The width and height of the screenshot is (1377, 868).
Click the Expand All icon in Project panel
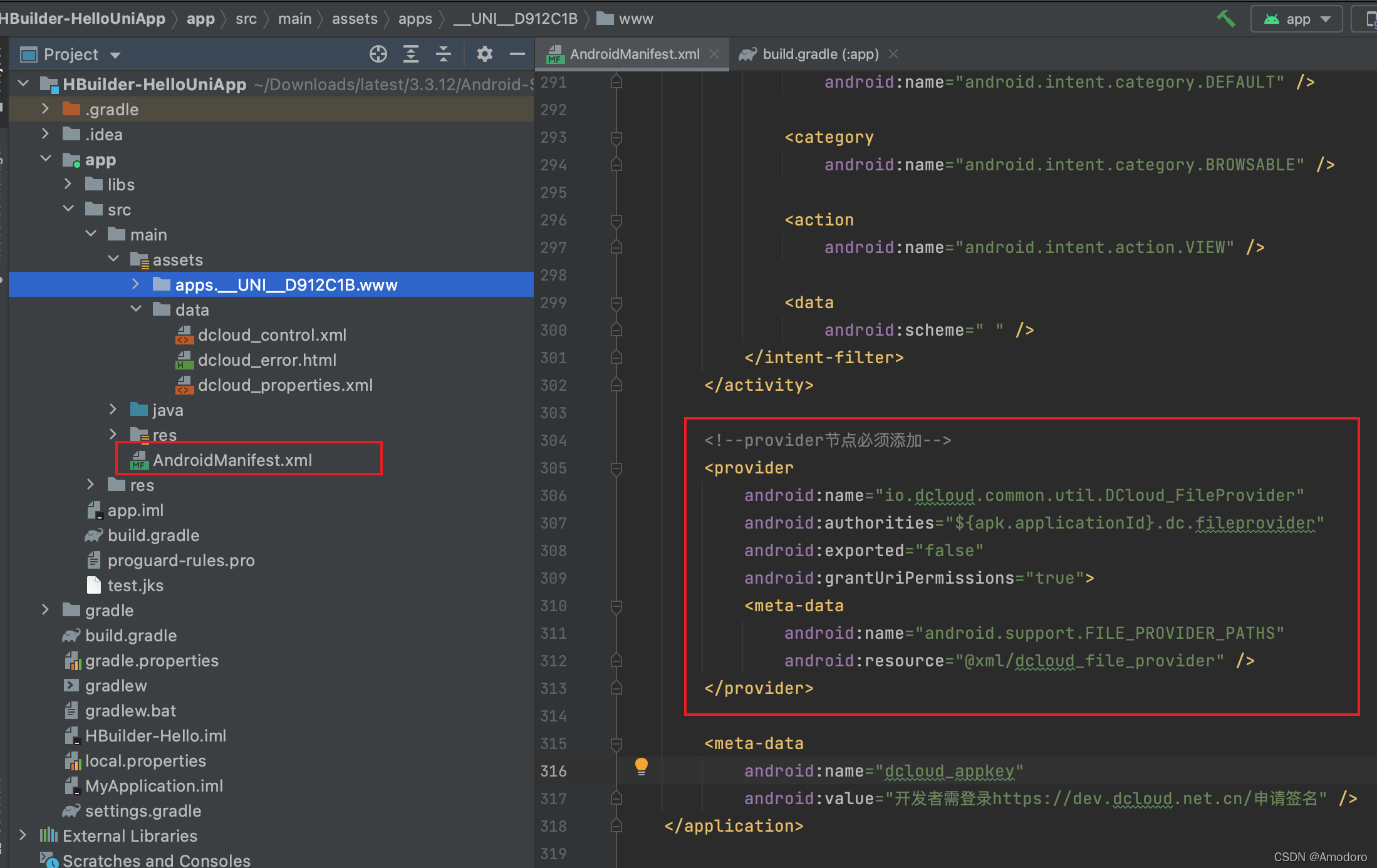(411, 54)
